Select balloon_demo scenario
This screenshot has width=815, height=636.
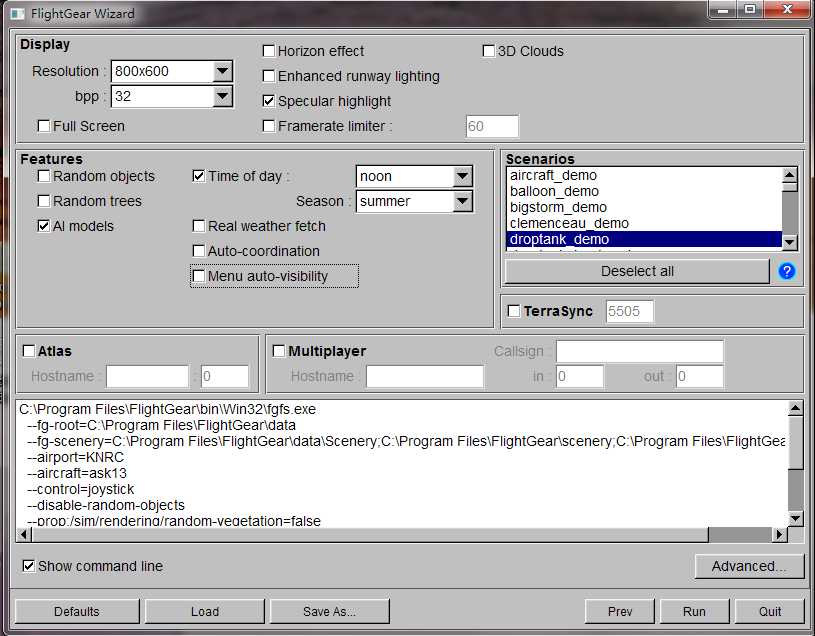pyautogui.click(x=644, y=191)
